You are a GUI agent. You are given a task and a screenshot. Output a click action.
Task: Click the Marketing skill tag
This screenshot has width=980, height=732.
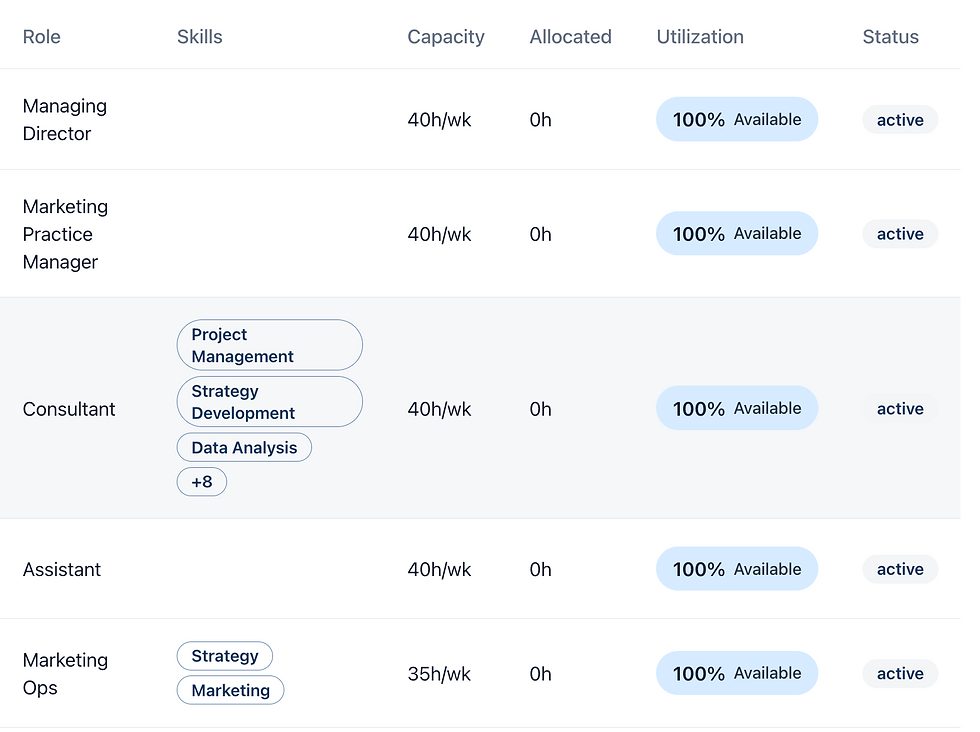click(x=231, y=690)
